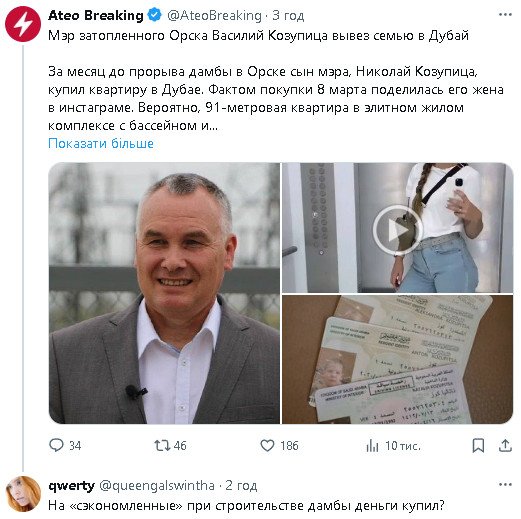The width and height of the screenshot is (521, 519).
Task: Play the video of woman in elevator
Action: [397, 228]
